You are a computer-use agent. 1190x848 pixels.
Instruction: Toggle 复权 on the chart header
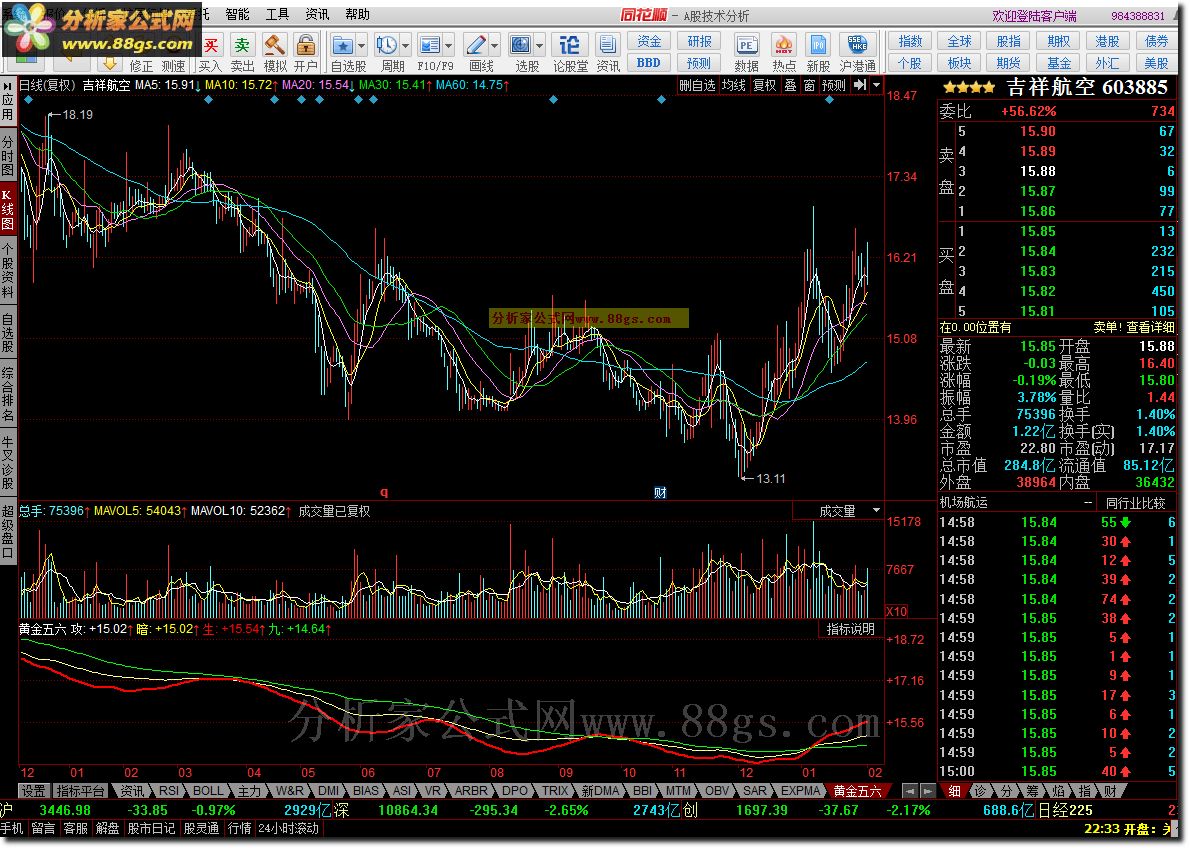[765, 86]
